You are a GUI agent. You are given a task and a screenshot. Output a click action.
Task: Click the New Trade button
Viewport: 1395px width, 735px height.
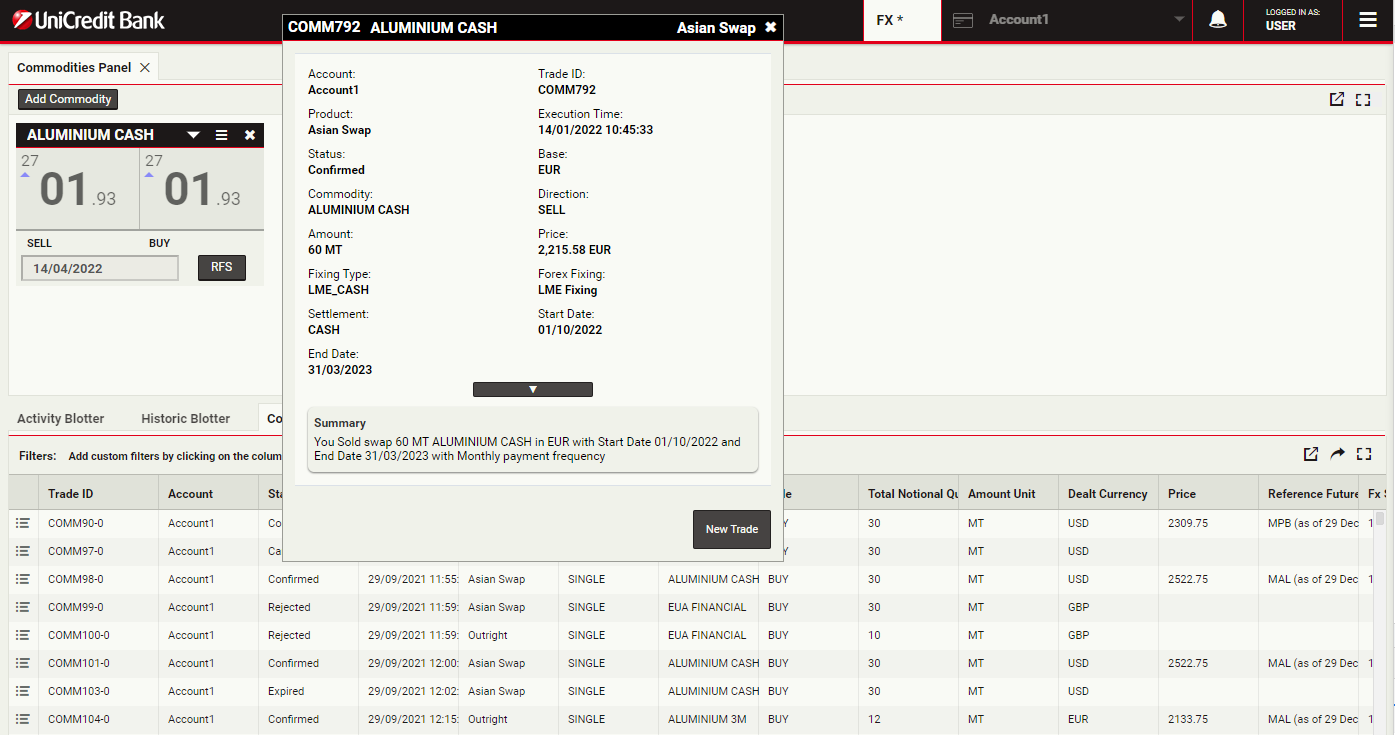pyautogui.click(x=731, y=529)
